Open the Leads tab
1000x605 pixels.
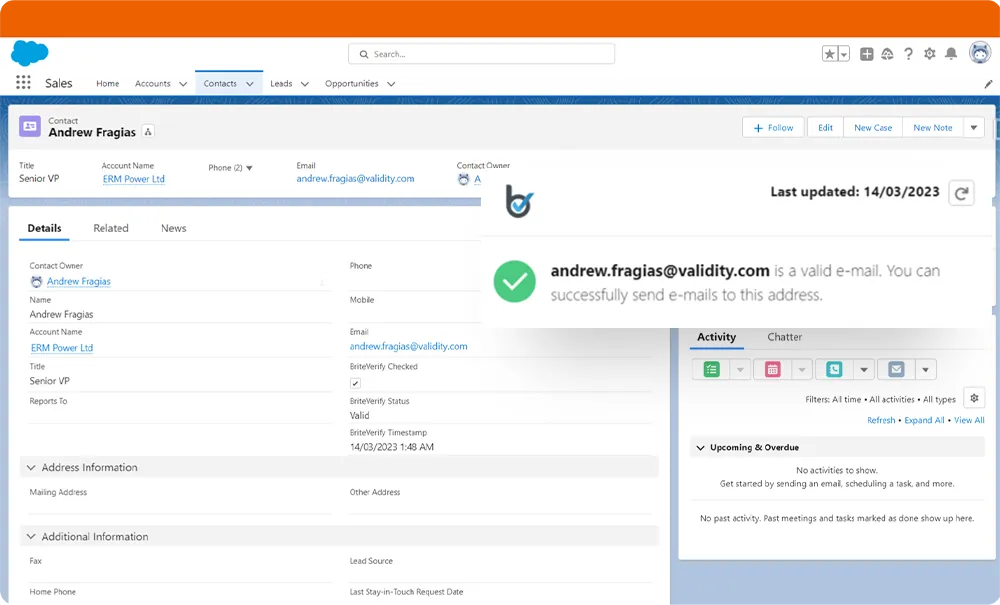point(281,84)
